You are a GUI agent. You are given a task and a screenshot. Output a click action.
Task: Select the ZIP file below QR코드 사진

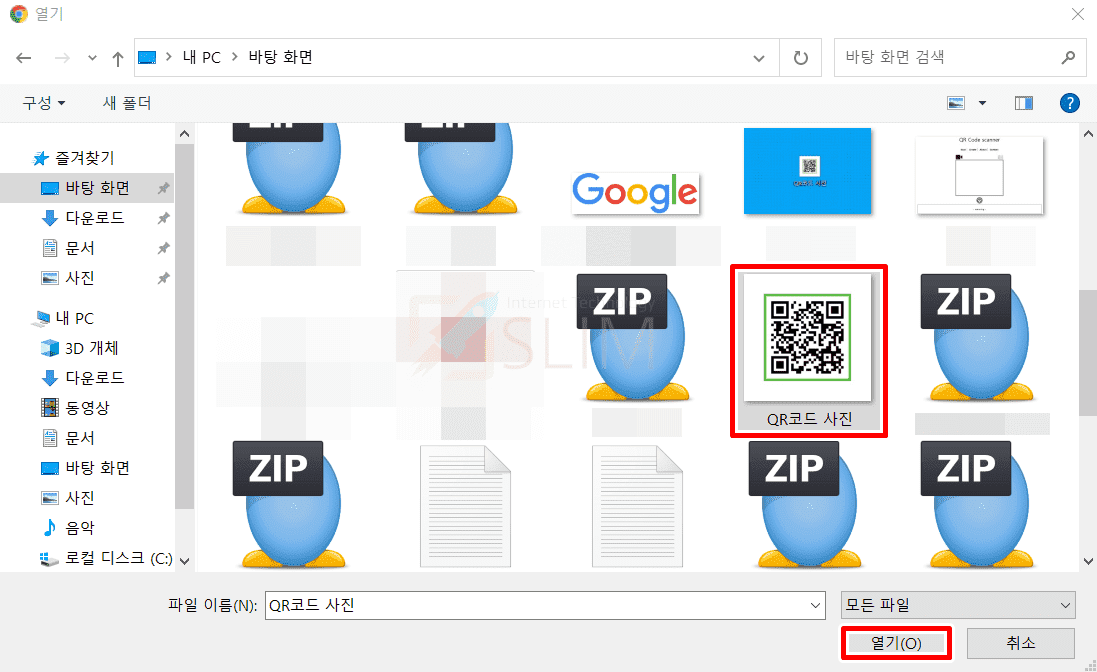807,505
